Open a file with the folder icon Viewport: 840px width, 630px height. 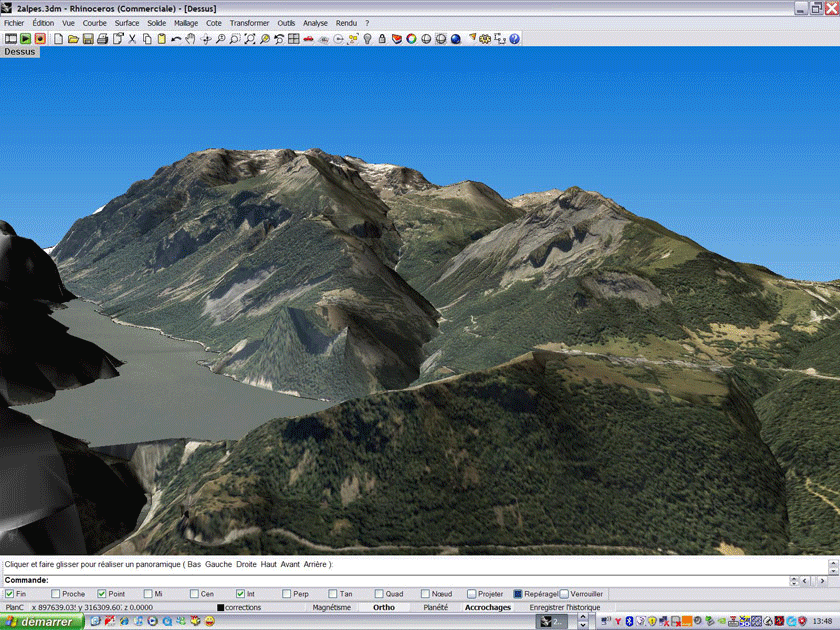click(74, 39)
